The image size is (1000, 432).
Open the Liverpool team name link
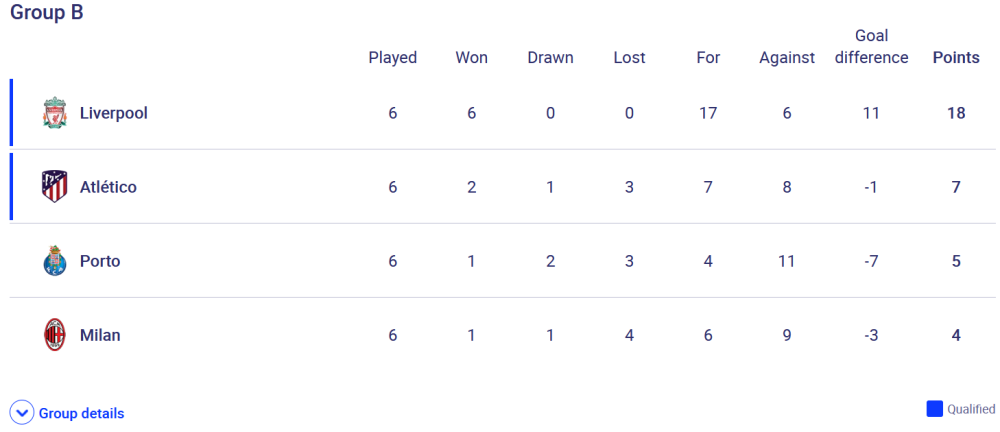tap(114, 113)
